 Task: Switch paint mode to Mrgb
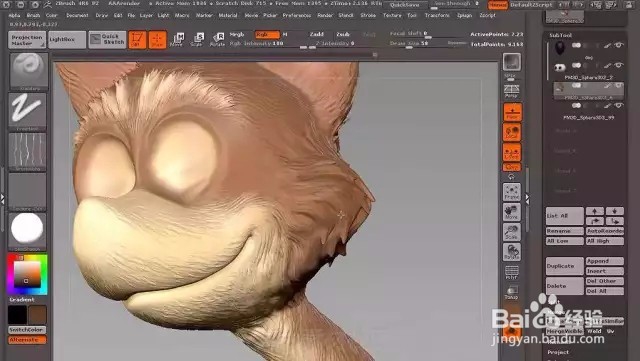coord(237,34)
